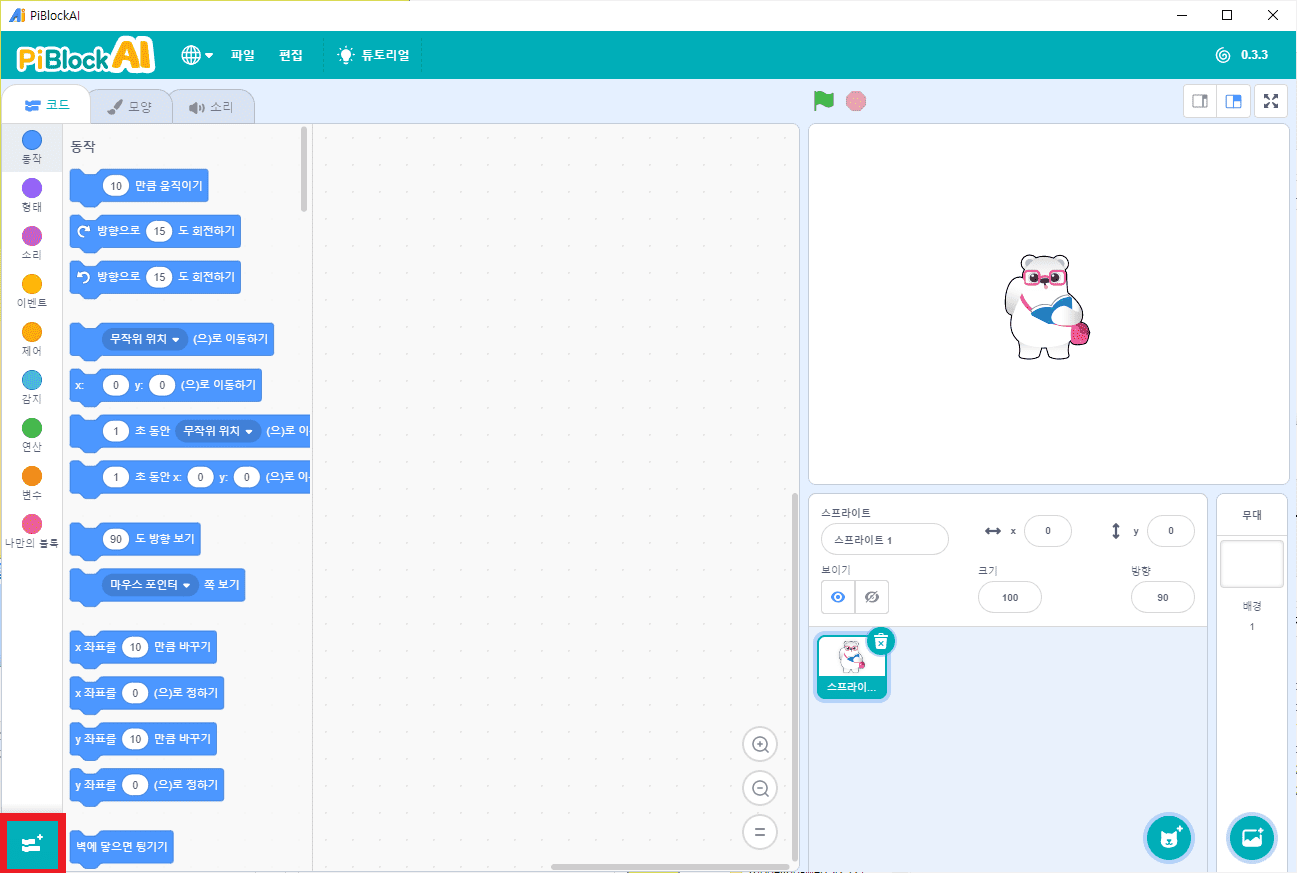Click the x 좌표를 만큼 바꾸기 block

(143, 648)
